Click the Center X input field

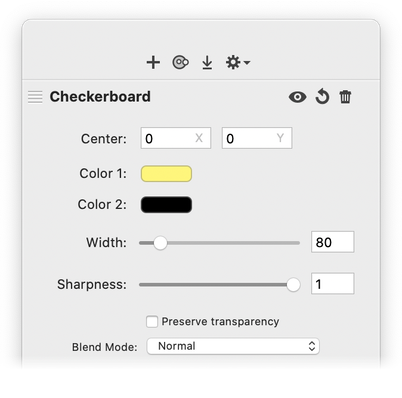point(176,138)
